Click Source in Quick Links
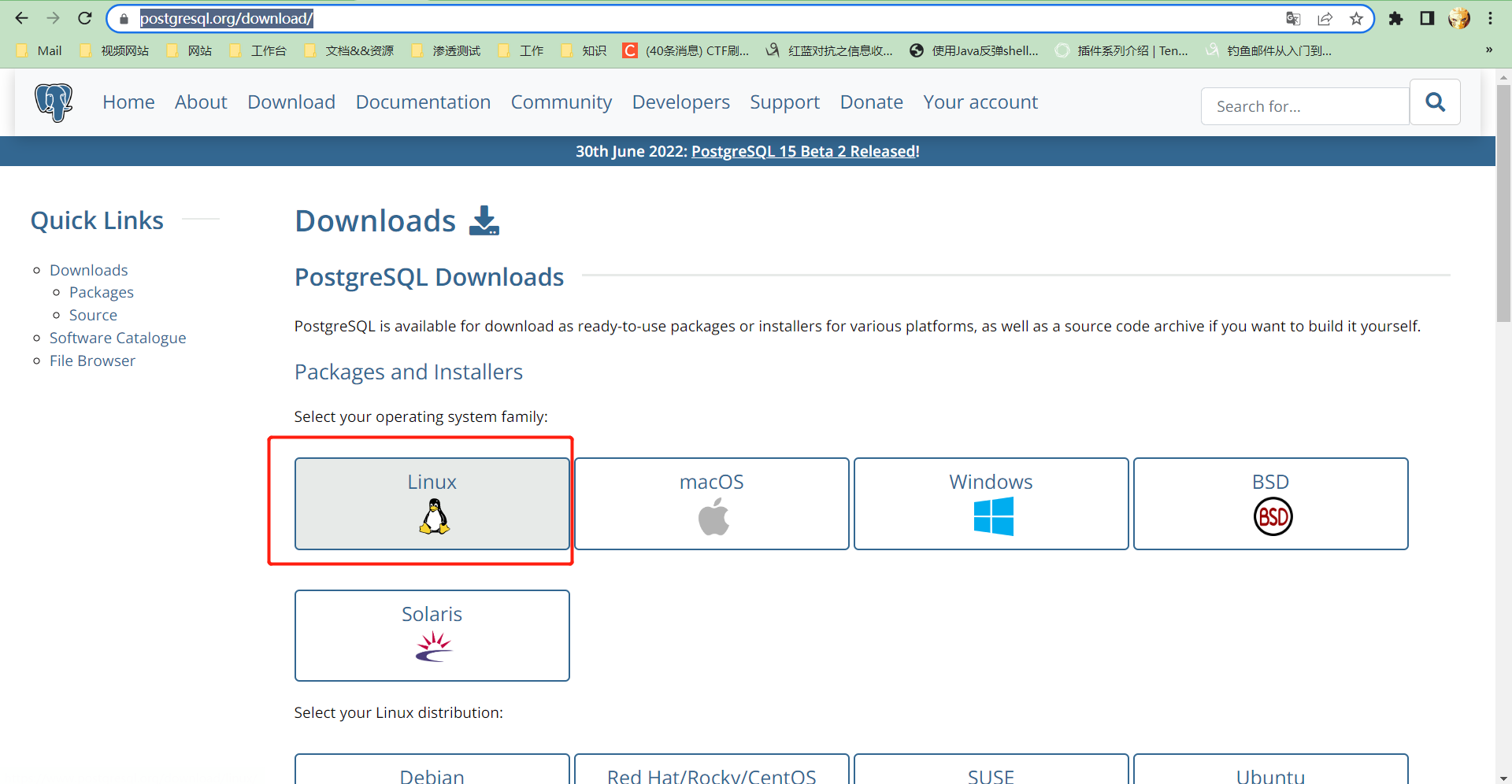The height and width of the screenshot is (784, 1512). click(x=93, y=315)
